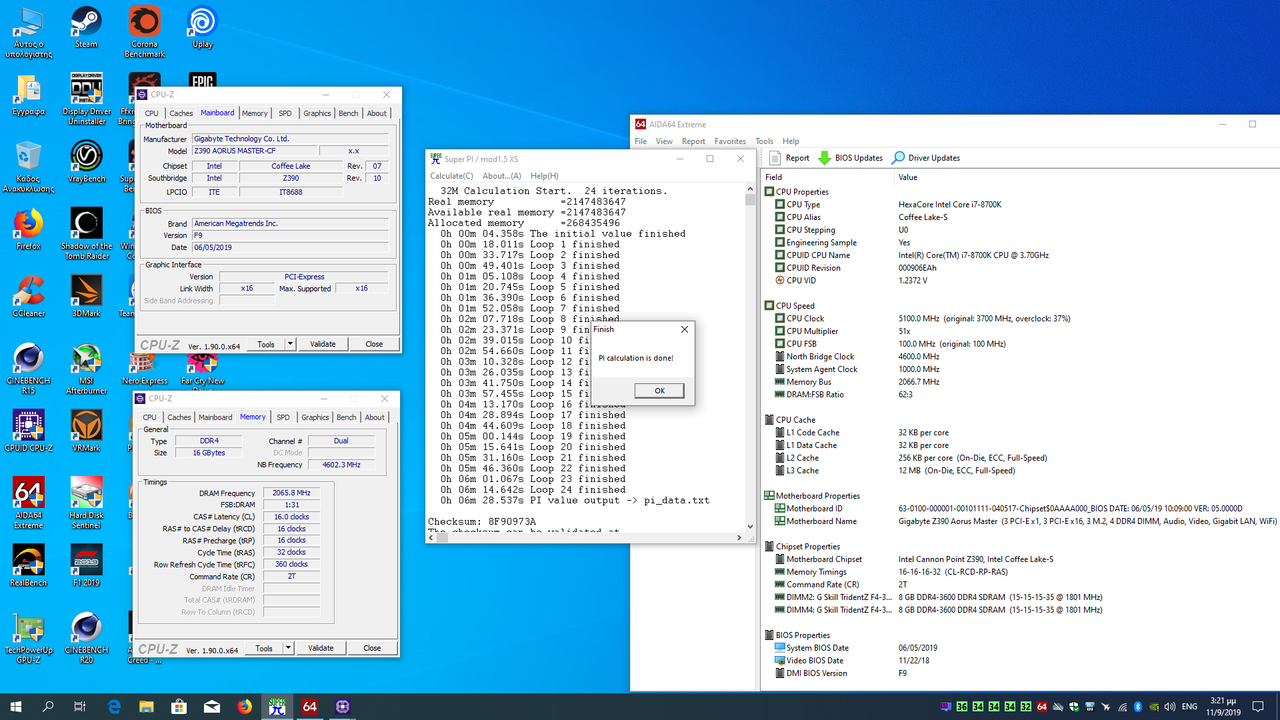Open Bench tab in Memory CPU-Z window
Viewport: 1280px width, 720px height.
coord(346,417)
